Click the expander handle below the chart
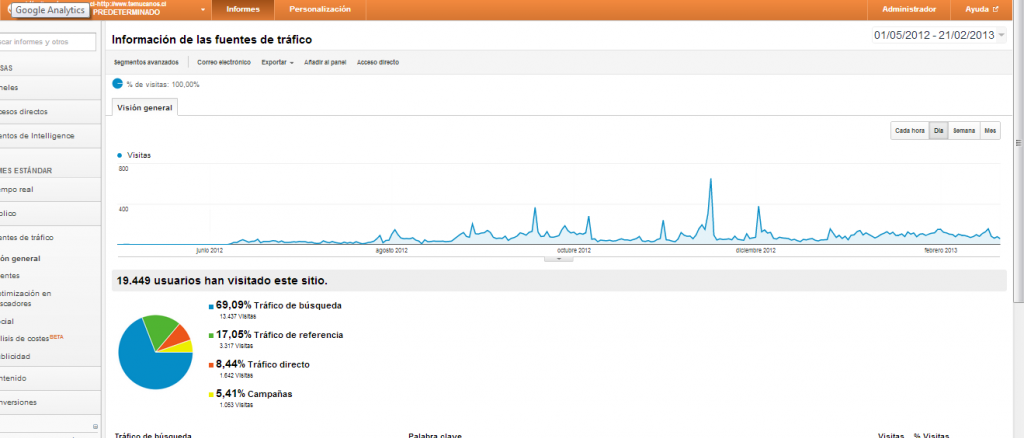Screen dimensions: 1024x438 558,259
